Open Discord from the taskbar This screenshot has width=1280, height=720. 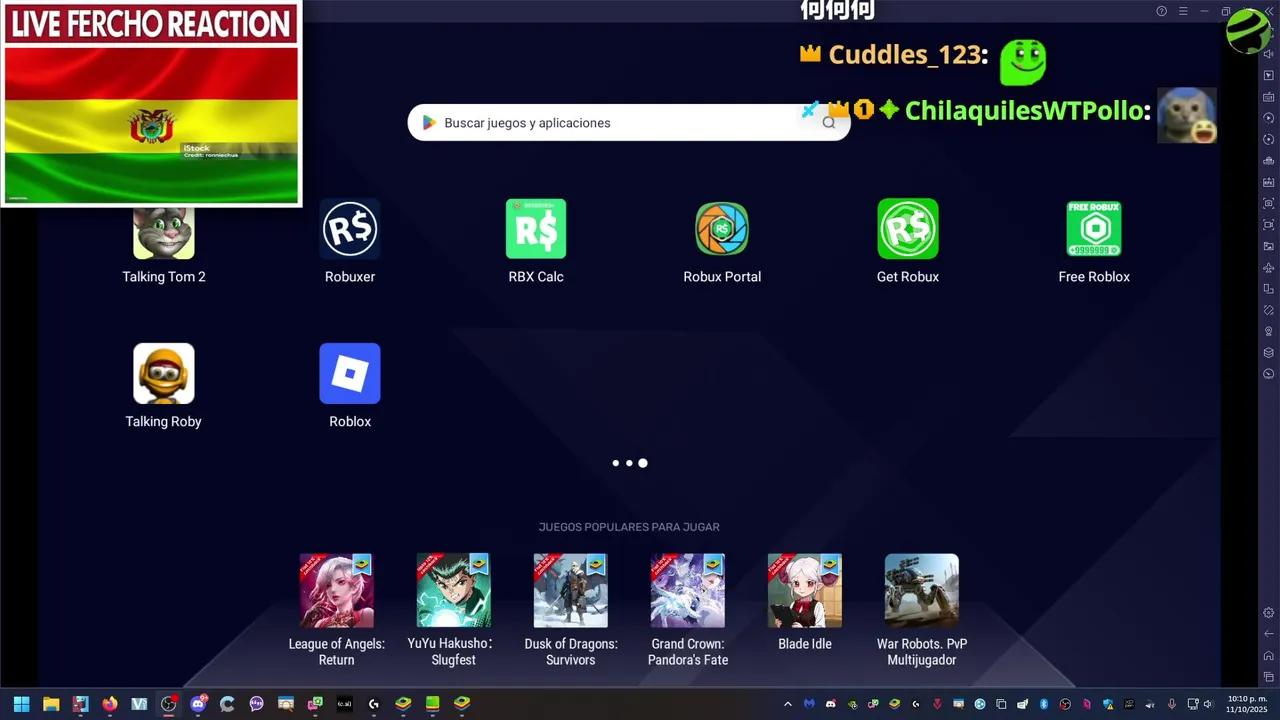click(x=198, y=704)
